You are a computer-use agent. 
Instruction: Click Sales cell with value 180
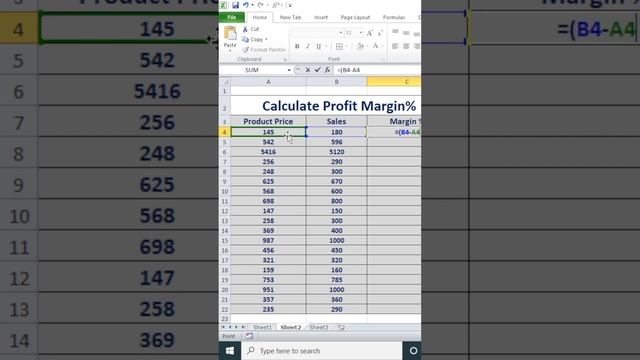(x=337, y=132)
